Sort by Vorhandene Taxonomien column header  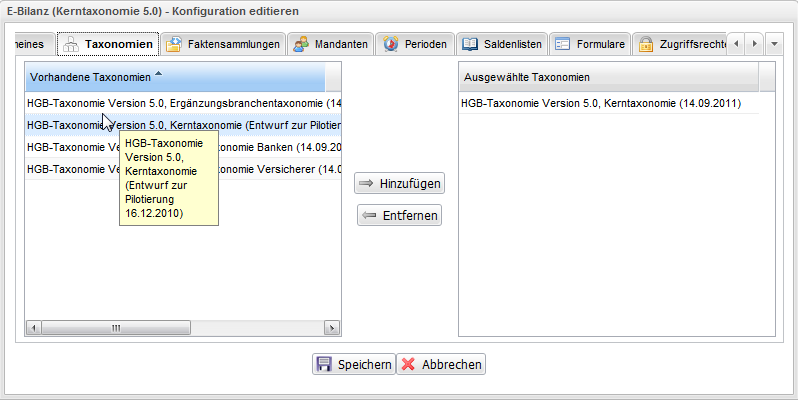pyautogui.click(x=175, y=77)
